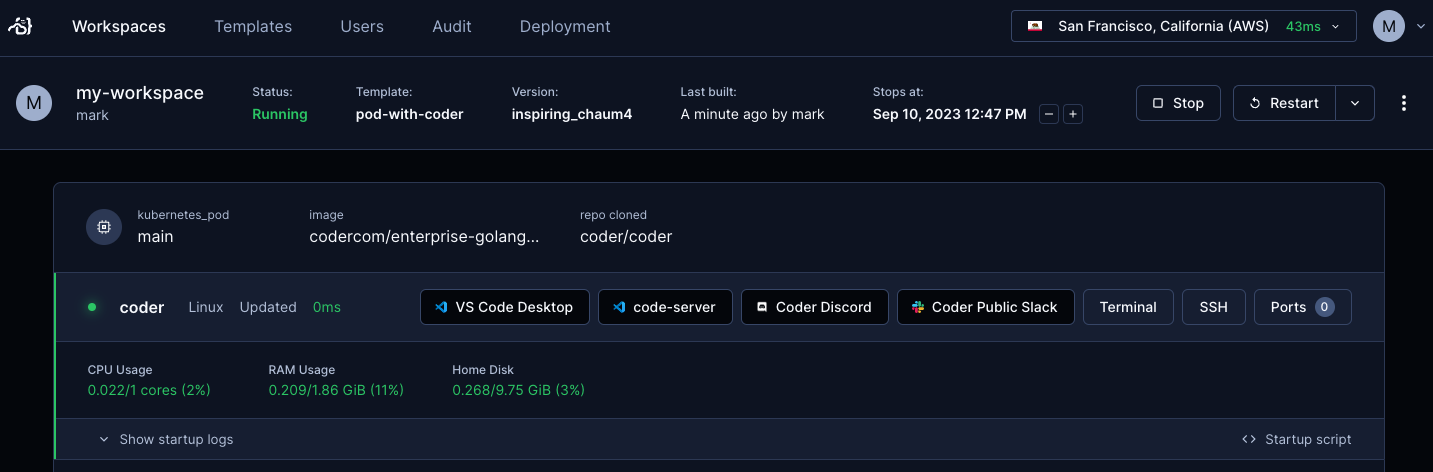Viewport: 1433px width, 472px height.
Task: Open the code-server app
Action: (665, 307)
